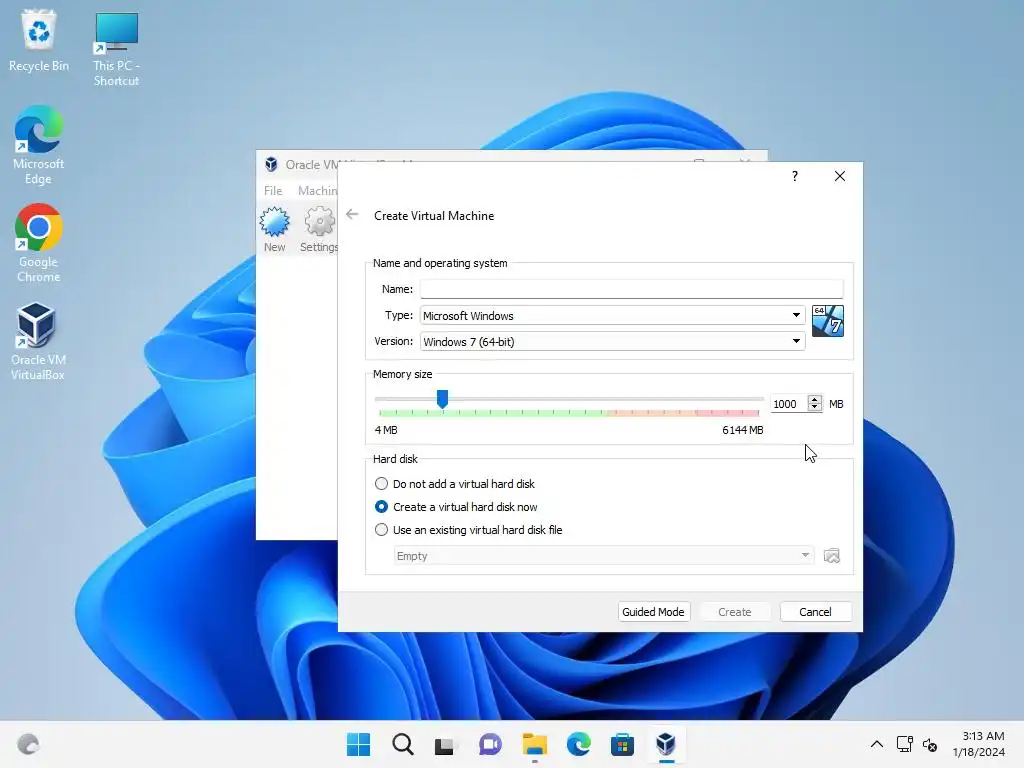Open the dialog help question mark

pyautogui.click(x=794, y=176)
